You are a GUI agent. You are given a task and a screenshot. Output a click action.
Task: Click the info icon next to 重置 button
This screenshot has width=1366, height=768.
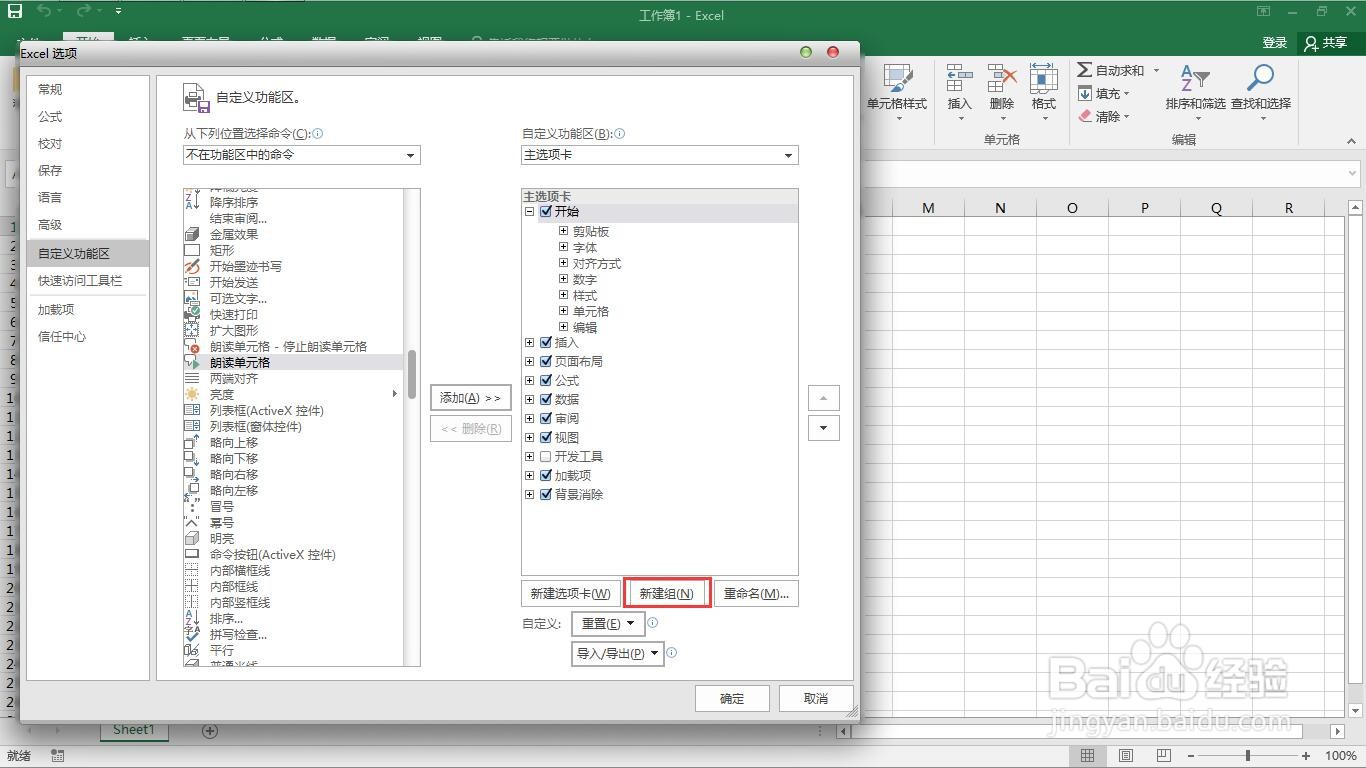tap(653, 622)
